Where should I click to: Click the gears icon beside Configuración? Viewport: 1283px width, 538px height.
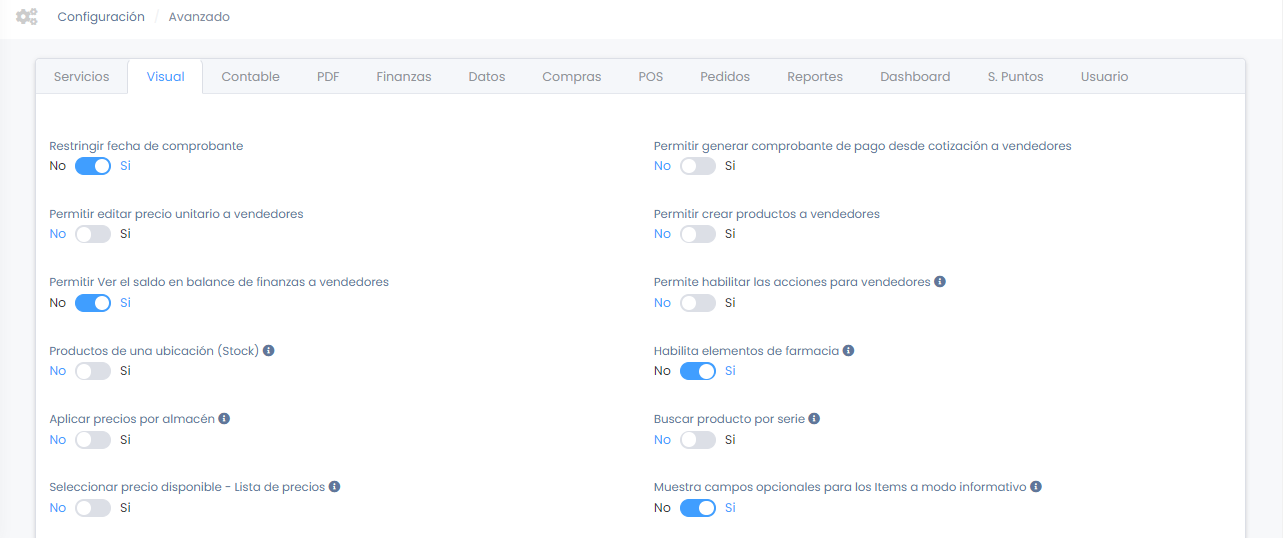click(27, 17)
